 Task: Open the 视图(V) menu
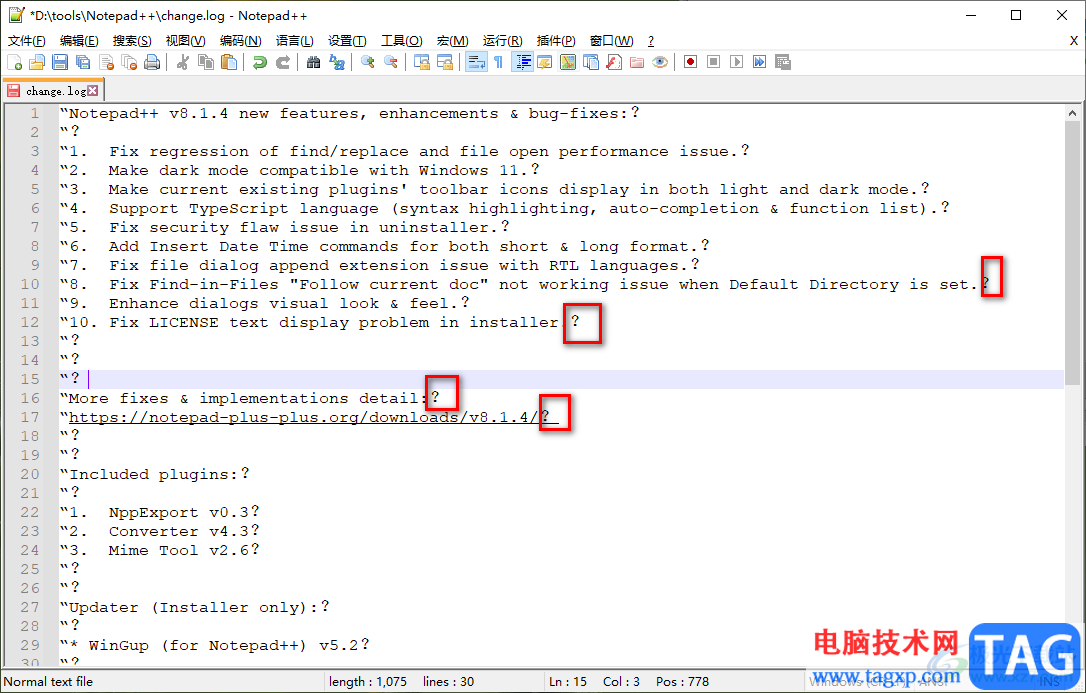point(186,41)
